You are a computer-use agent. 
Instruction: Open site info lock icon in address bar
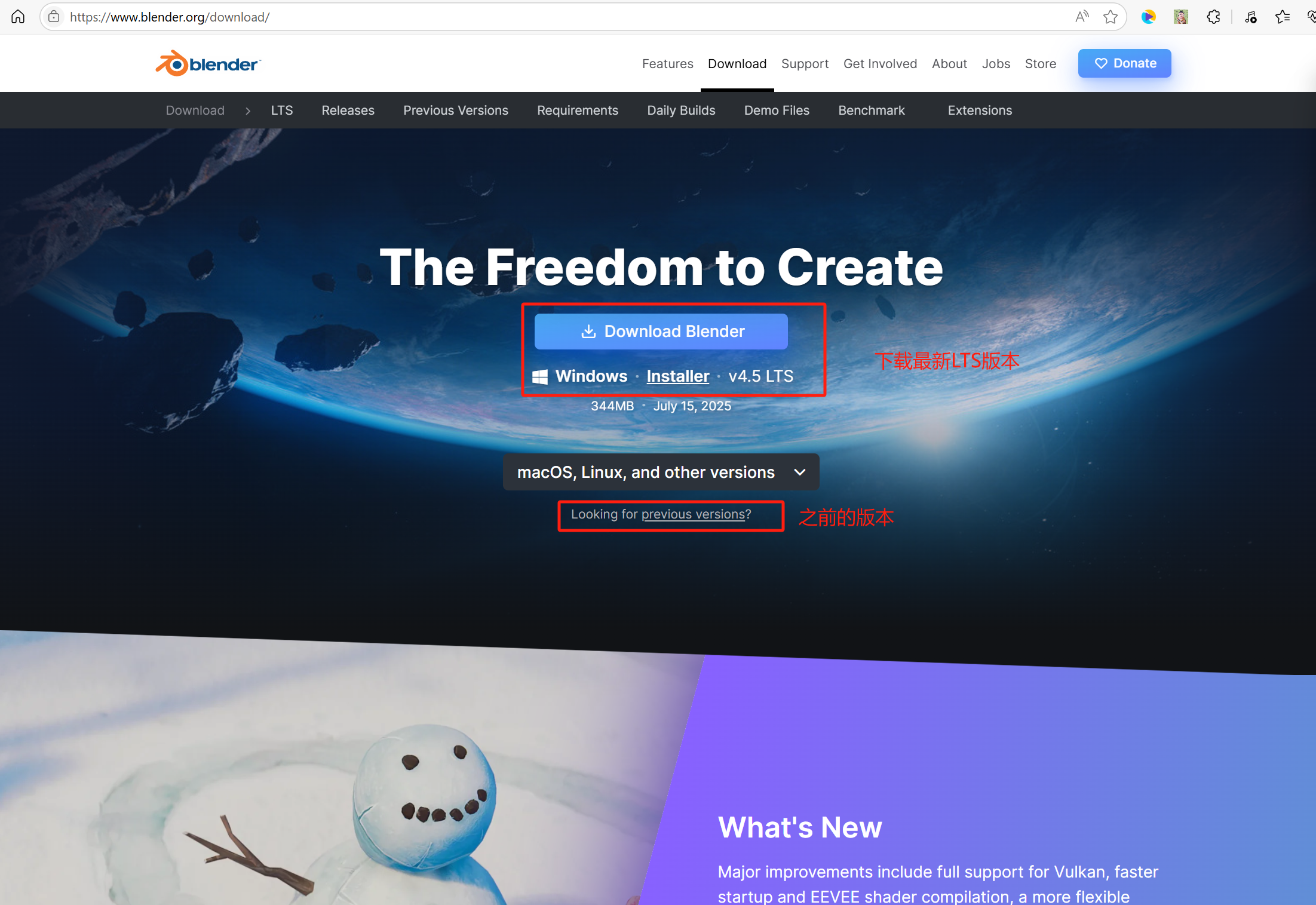point(54,17)
